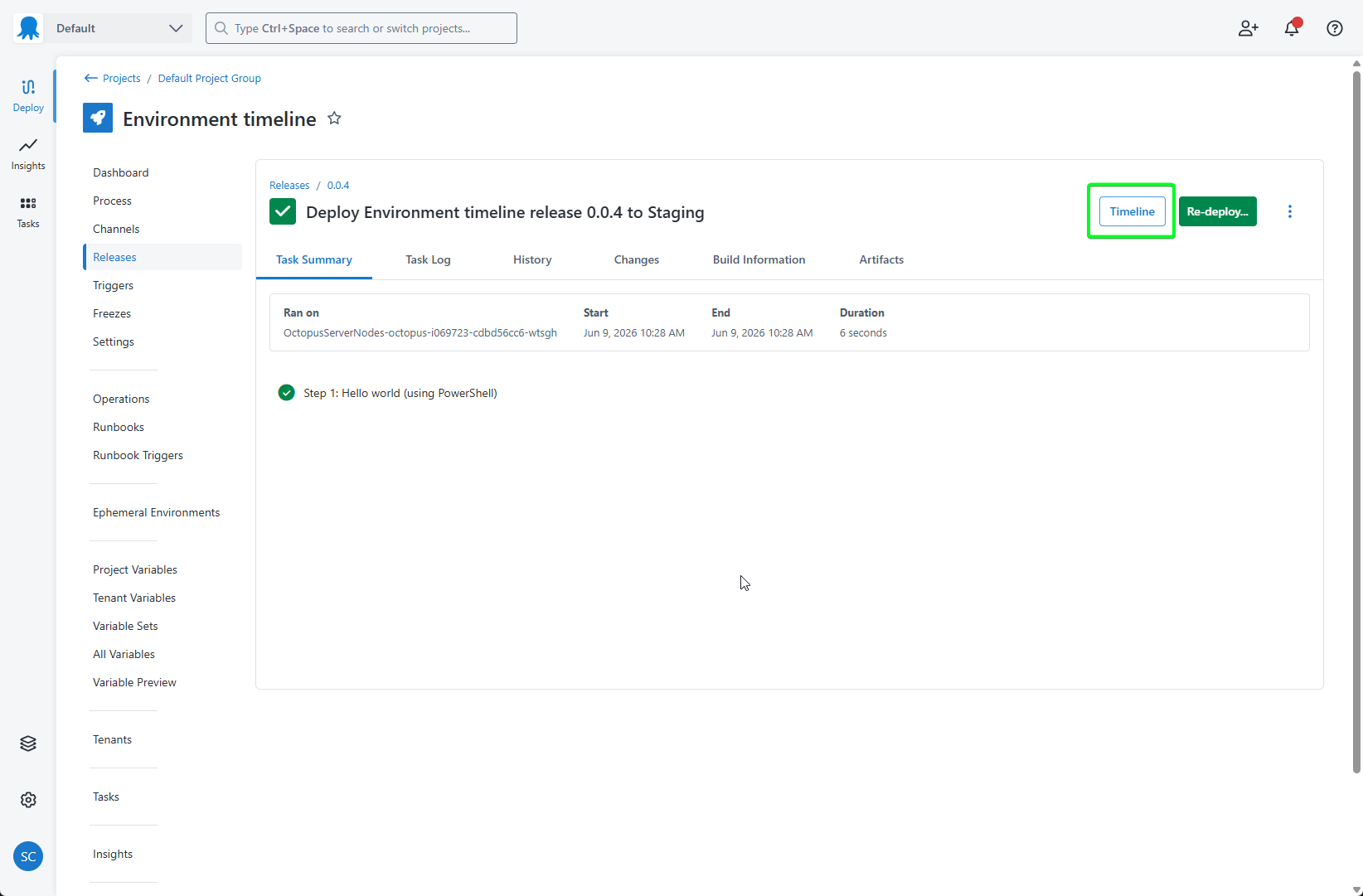Open Runbook Triggers in project menu
The height and width of the screenshot is (896, 1363).
[138, 455]
